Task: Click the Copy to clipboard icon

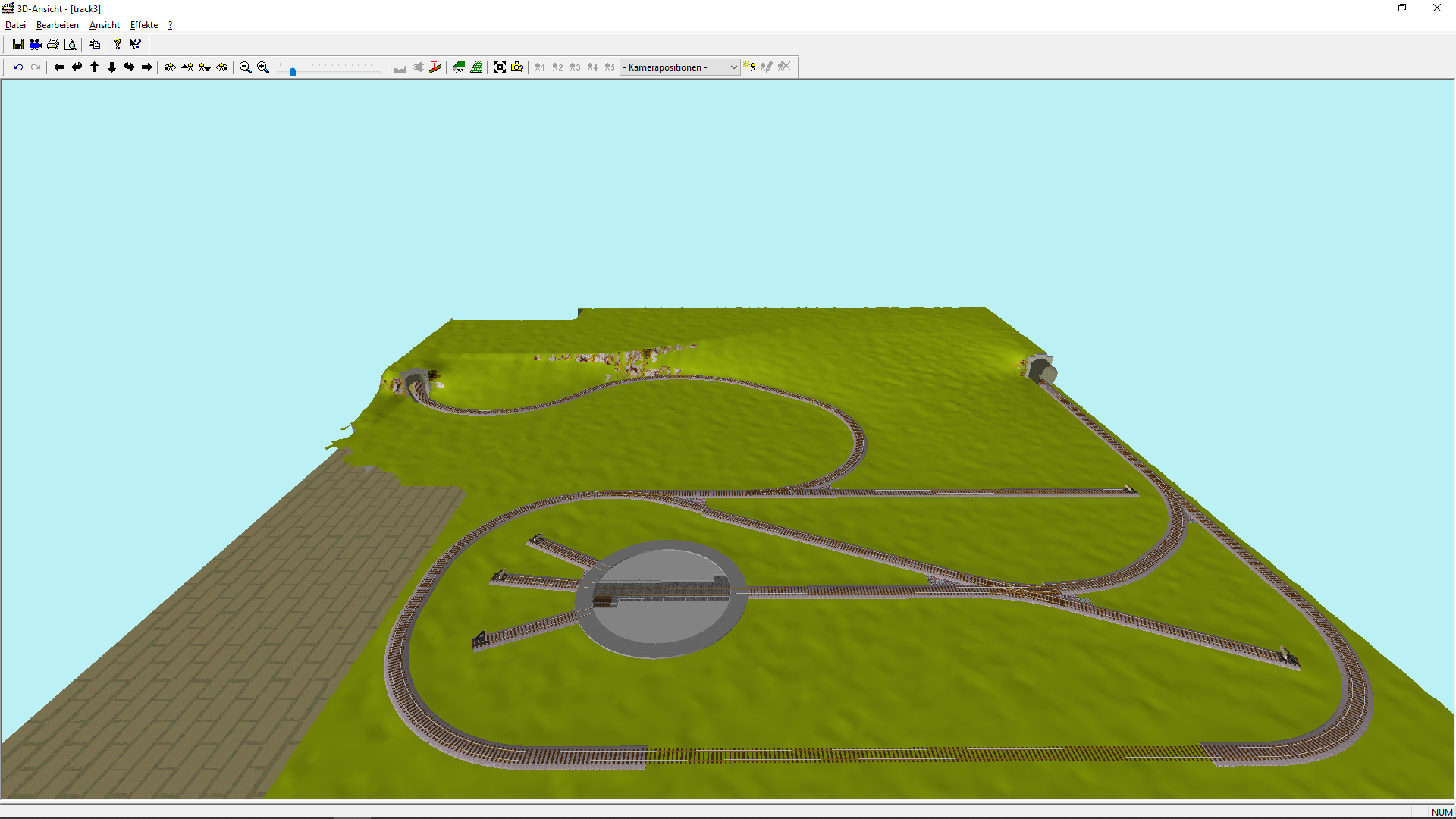Action: (94, 44)
